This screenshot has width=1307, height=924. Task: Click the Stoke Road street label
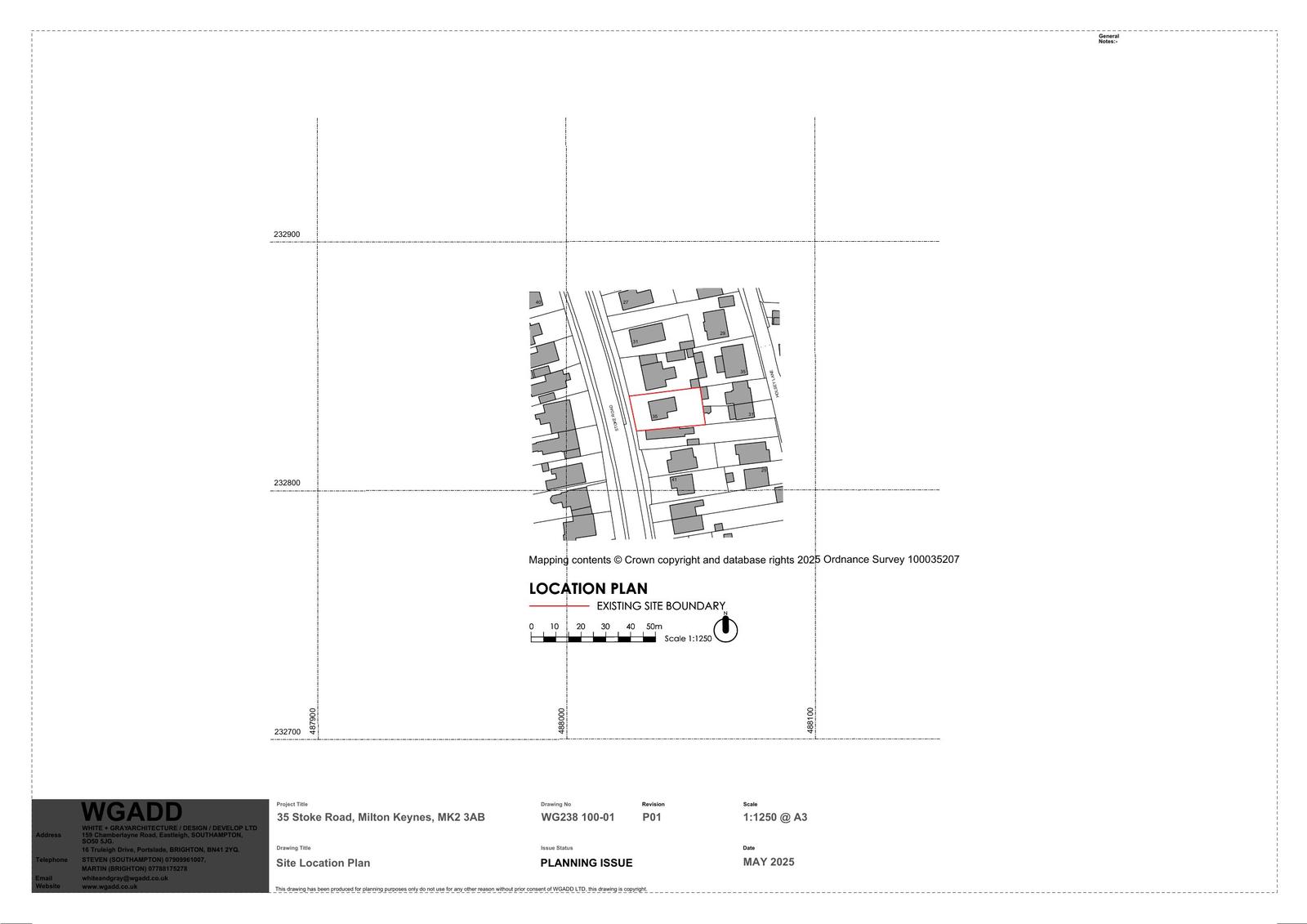(615, 417)
